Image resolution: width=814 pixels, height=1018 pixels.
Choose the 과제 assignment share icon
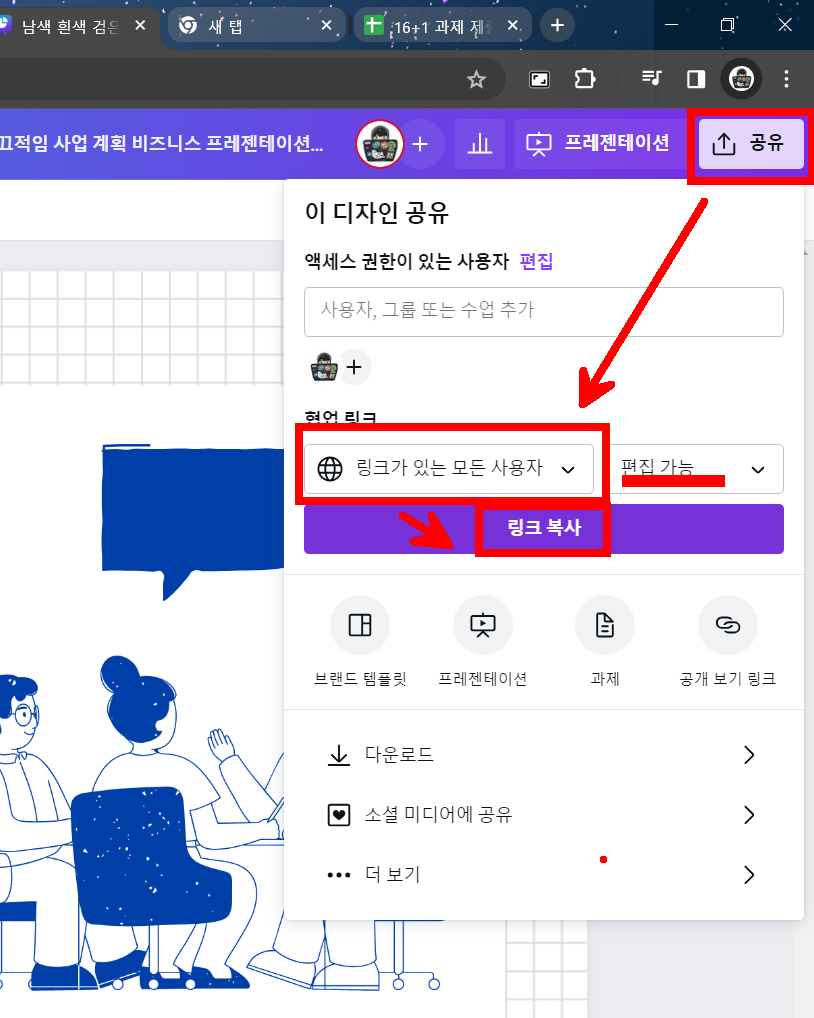[x=604, y=625]
